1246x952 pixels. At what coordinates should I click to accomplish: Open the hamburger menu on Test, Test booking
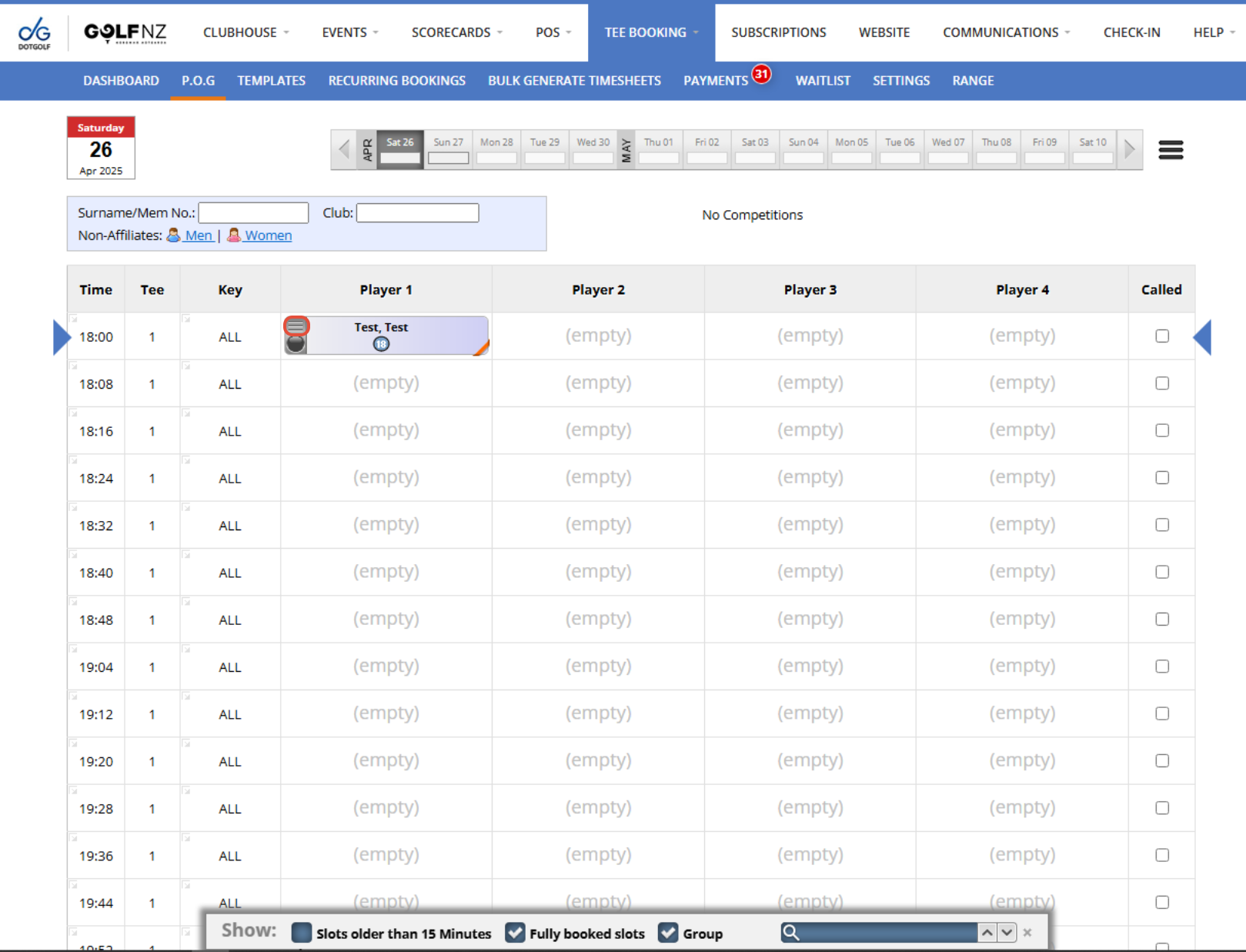click(296, 326)
